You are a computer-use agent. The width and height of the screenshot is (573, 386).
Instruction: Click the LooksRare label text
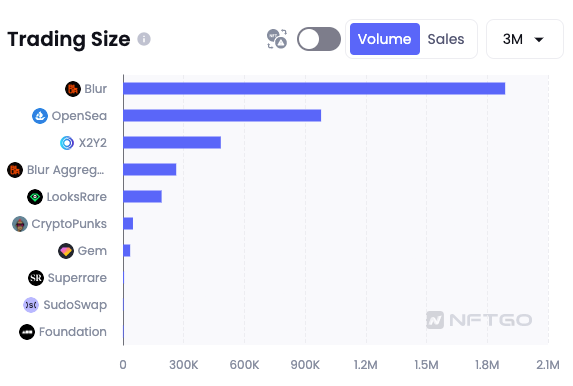77,197
